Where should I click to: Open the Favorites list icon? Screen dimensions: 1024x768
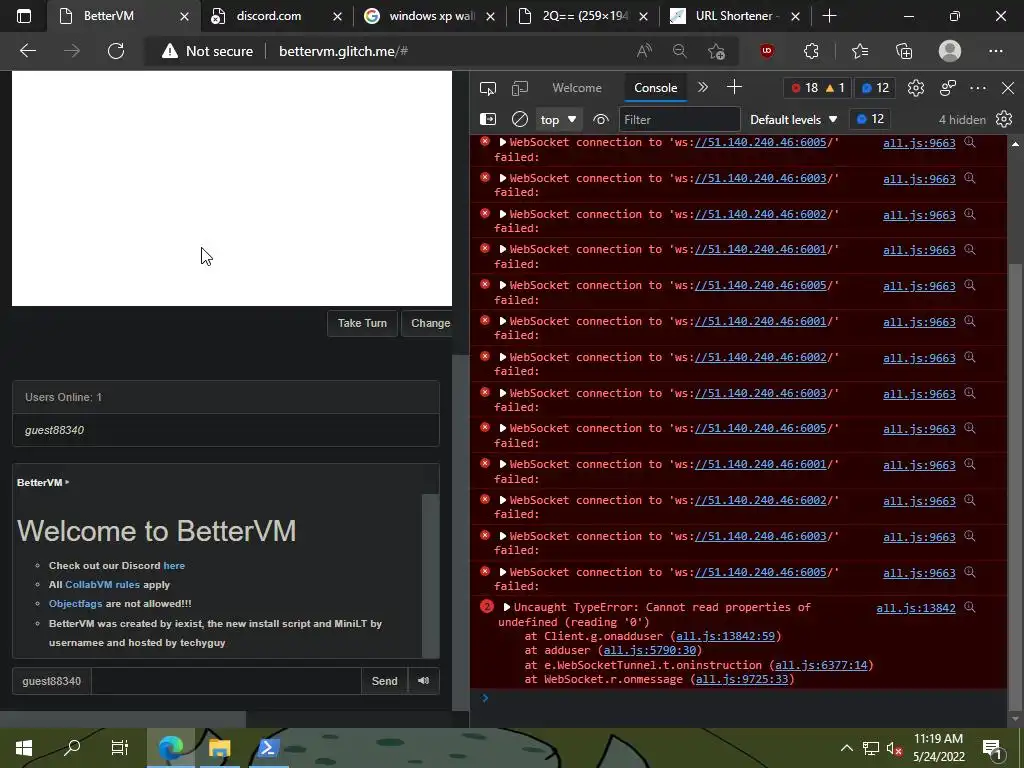(860, 51)
